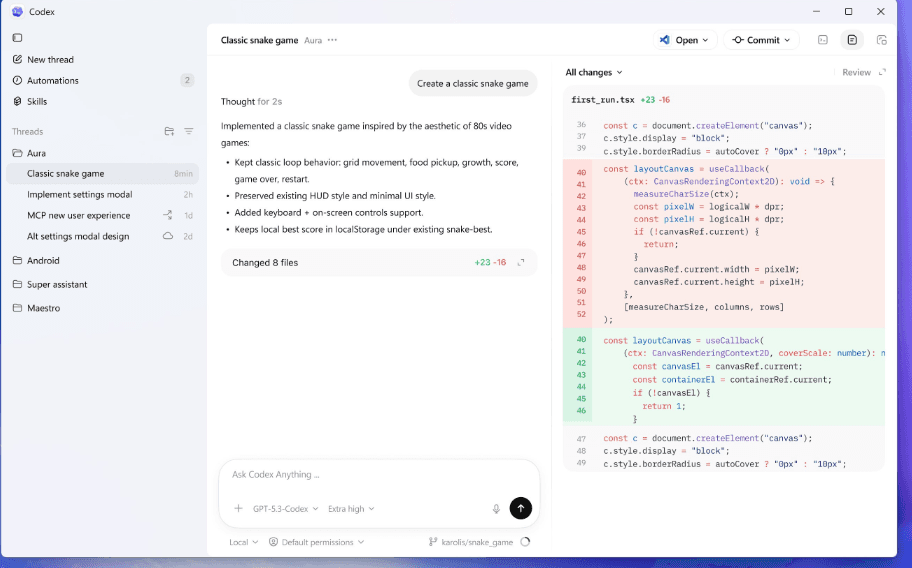
Task: Click the cloud icon beside Alt settings modal design
Action: pyautogui.click(x=168, y=236)
